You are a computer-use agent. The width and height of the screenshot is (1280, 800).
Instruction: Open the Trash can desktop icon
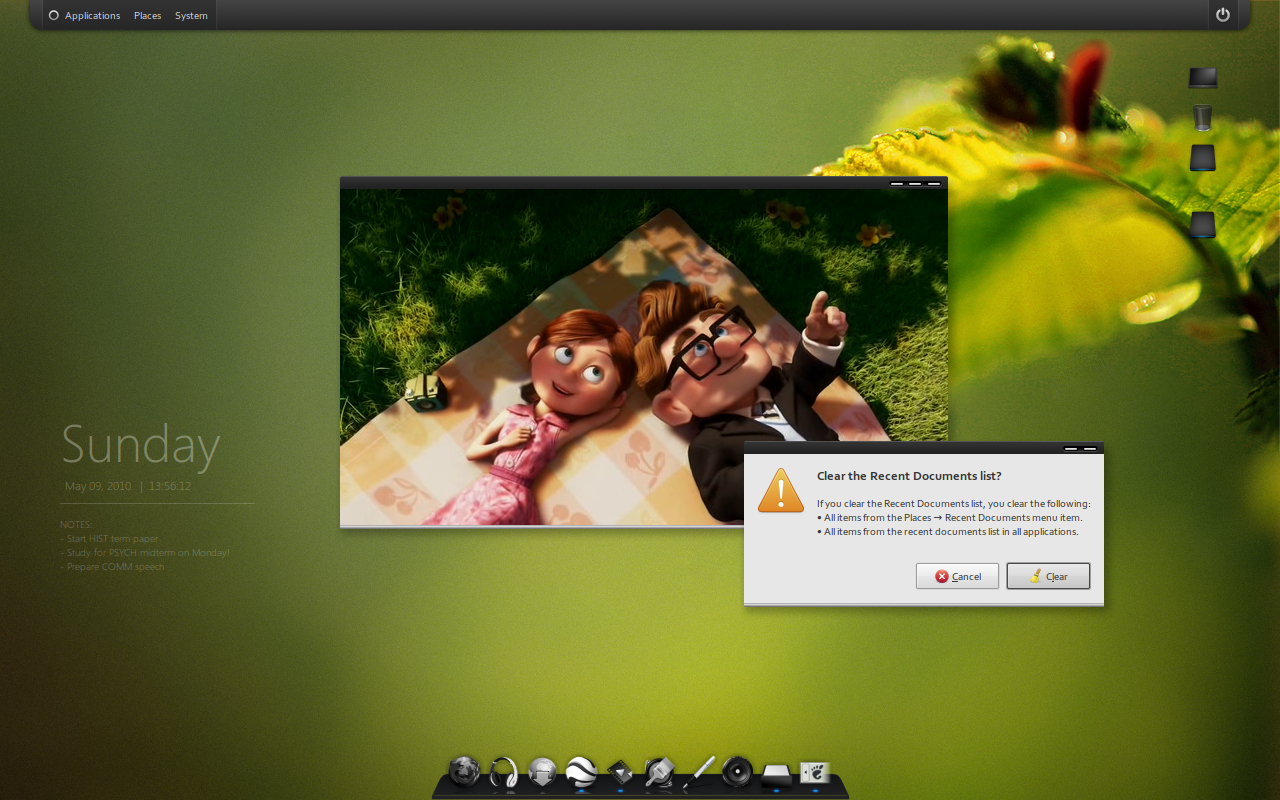pyautogui.click(x=1203, y=117)
